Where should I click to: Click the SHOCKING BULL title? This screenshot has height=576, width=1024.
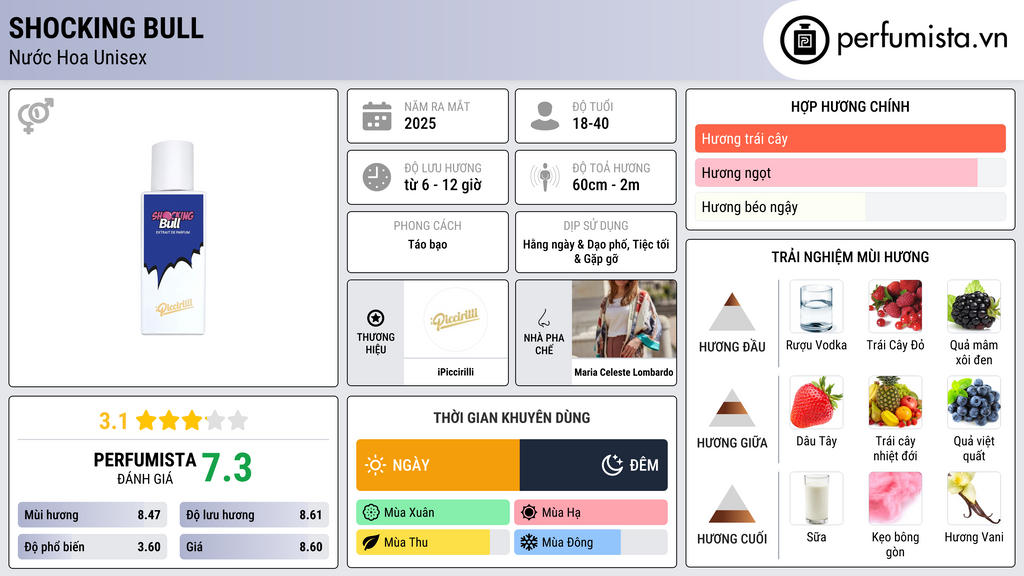(x=106, y=28)
